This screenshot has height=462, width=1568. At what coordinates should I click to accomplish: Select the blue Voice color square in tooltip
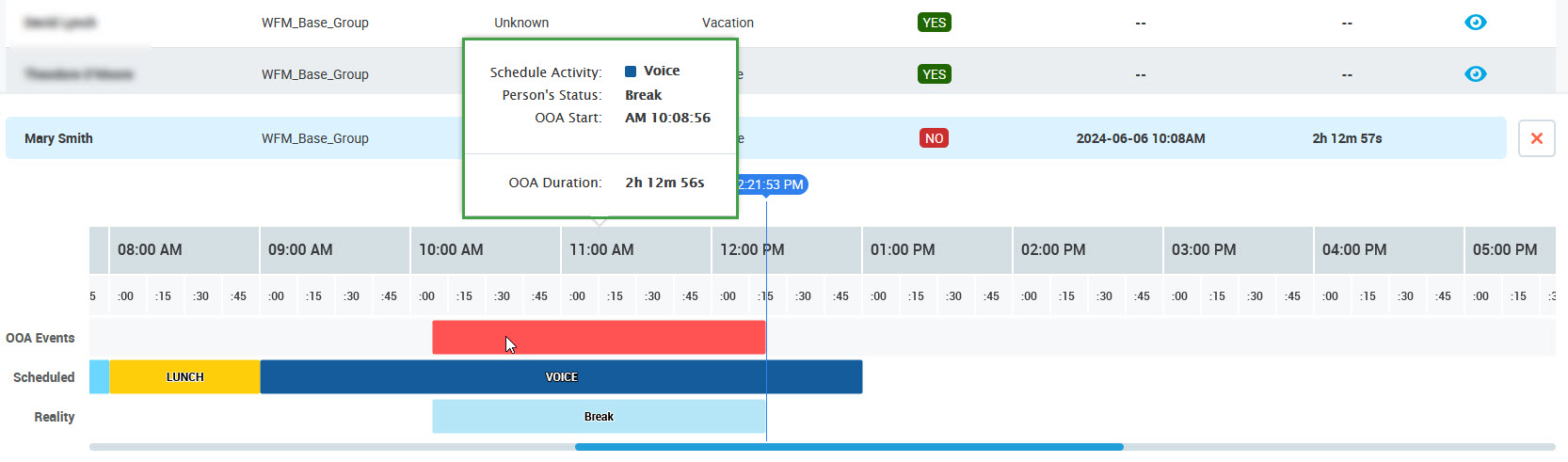[x=631, y=72]
